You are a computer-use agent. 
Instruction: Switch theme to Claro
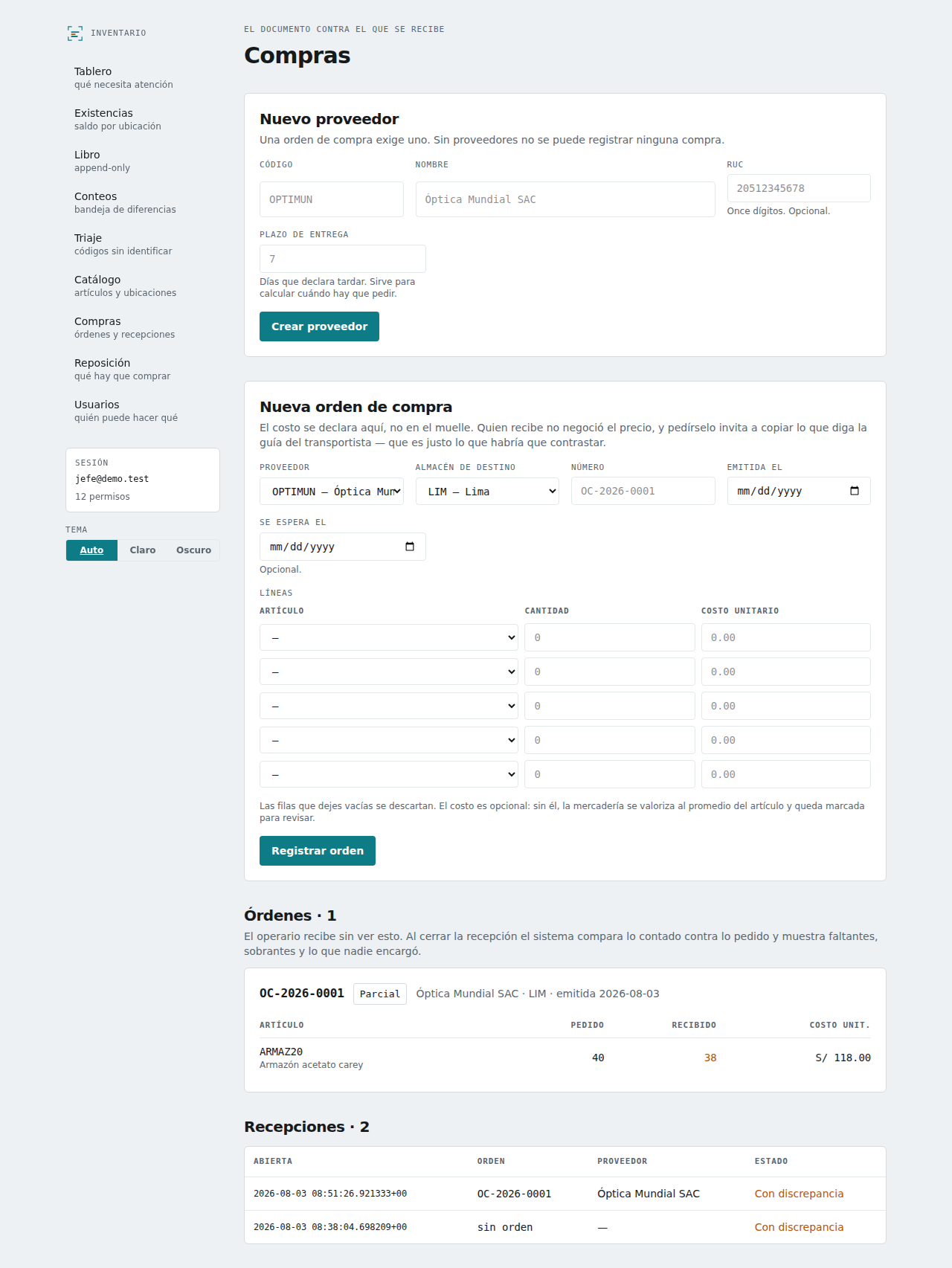[x=143, y=550]
